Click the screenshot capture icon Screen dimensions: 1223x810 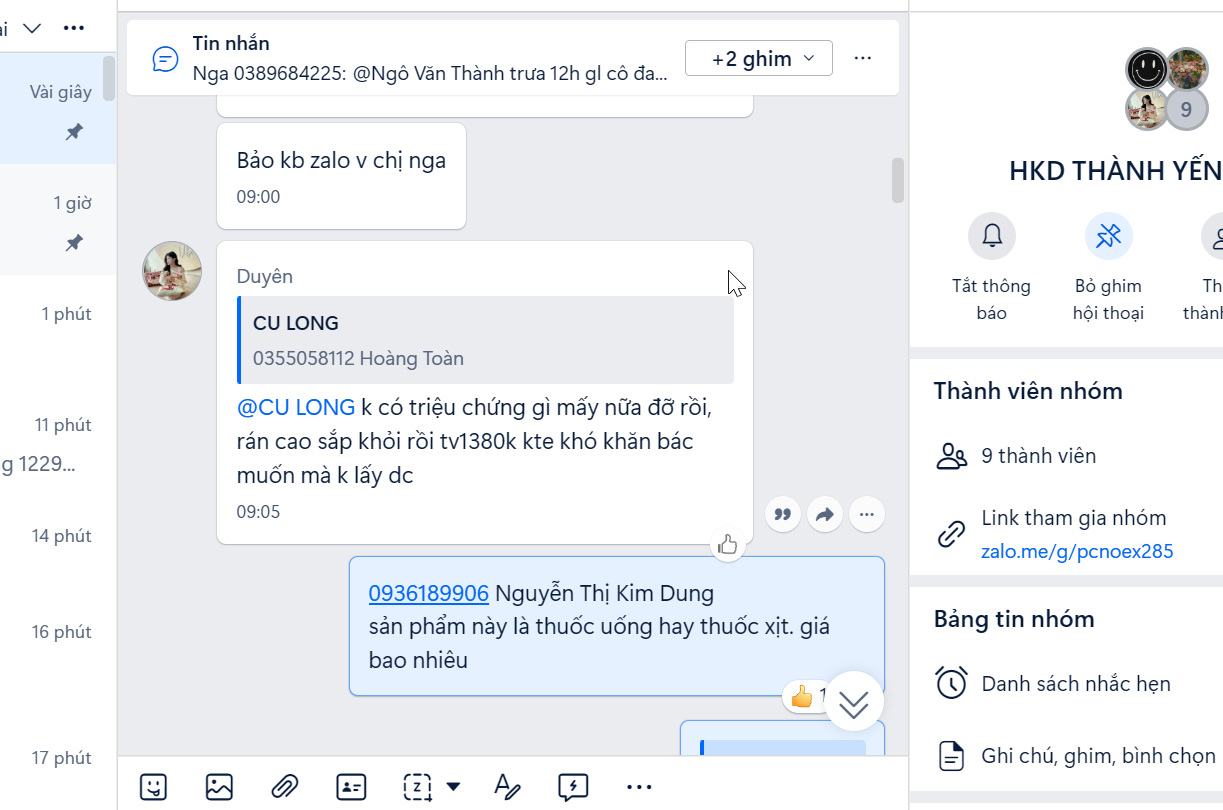[416, 787]
